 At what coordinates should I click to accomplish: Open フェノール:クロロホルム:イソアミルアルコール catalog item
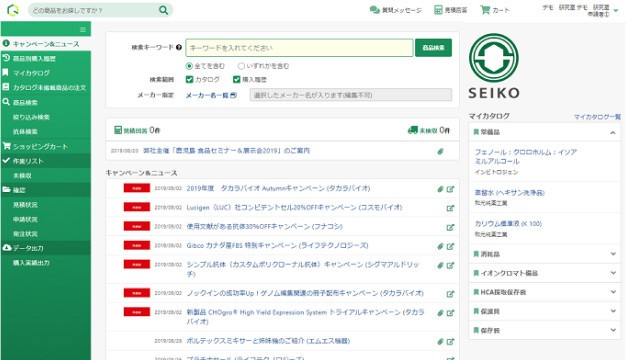point(526,156)
